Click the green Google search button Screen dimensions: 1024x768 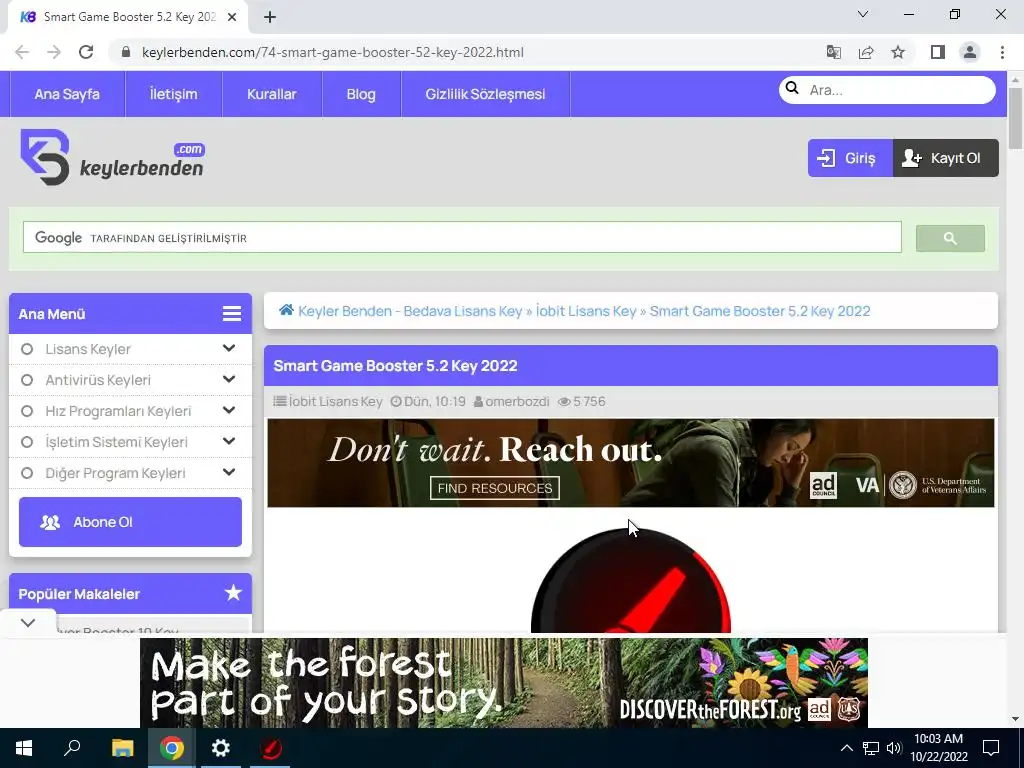[x=950, y=238]
